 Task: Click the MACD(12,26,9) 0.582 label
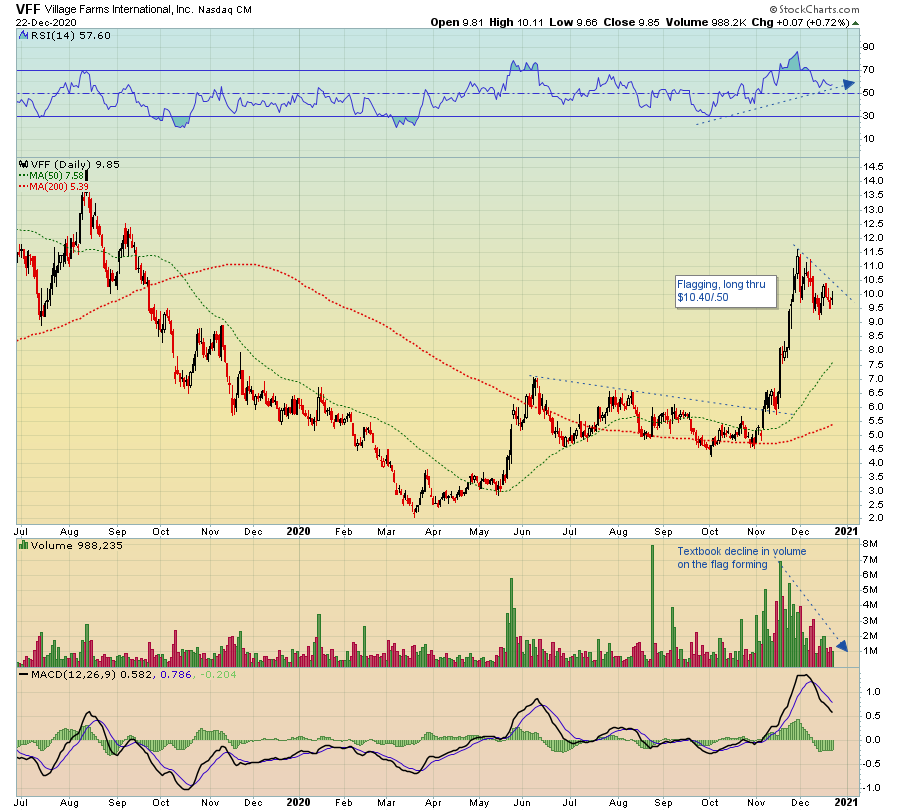(x=92, y=674)
